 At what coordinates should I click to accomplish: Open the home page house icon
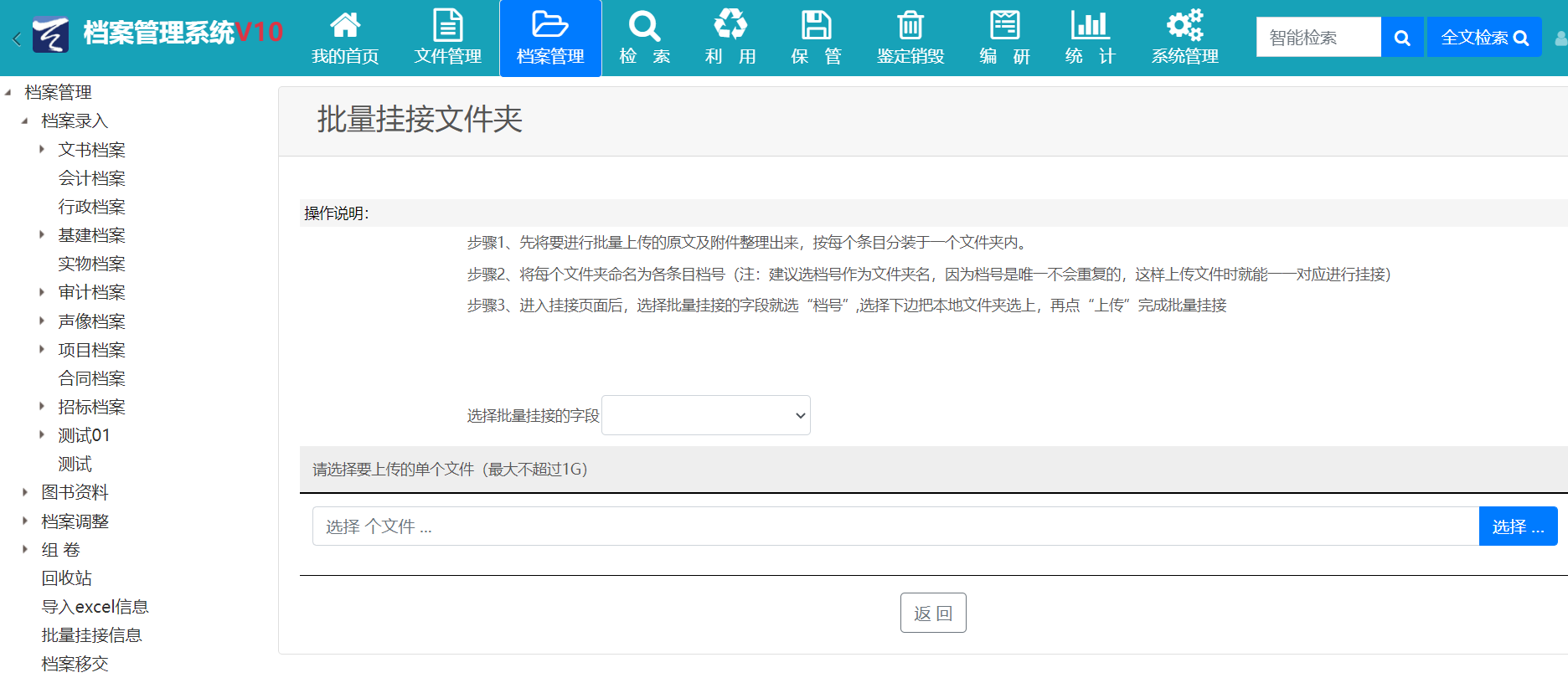click(x=345, y=25)
